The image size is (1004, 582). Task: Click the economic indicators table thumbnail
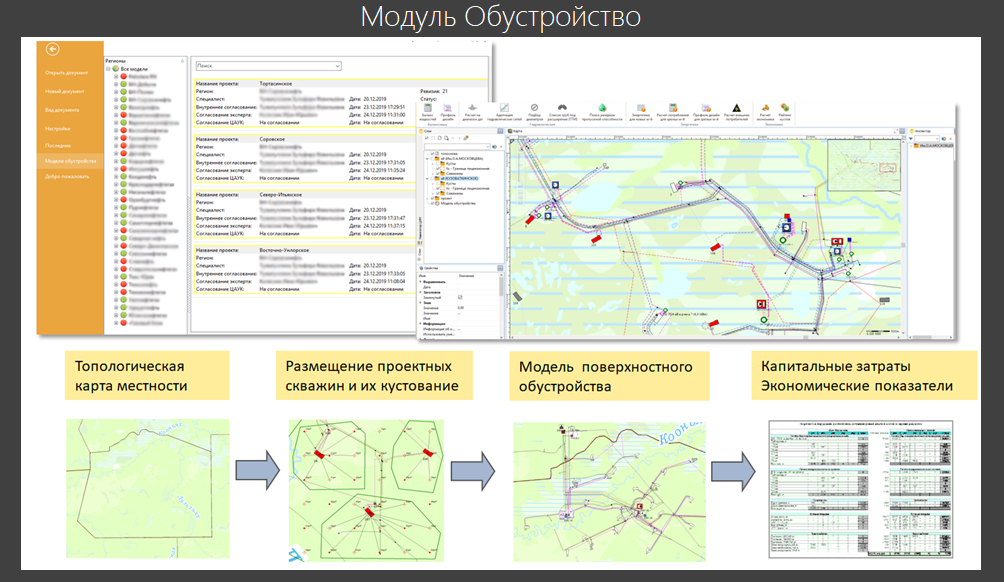pos(861,489)
